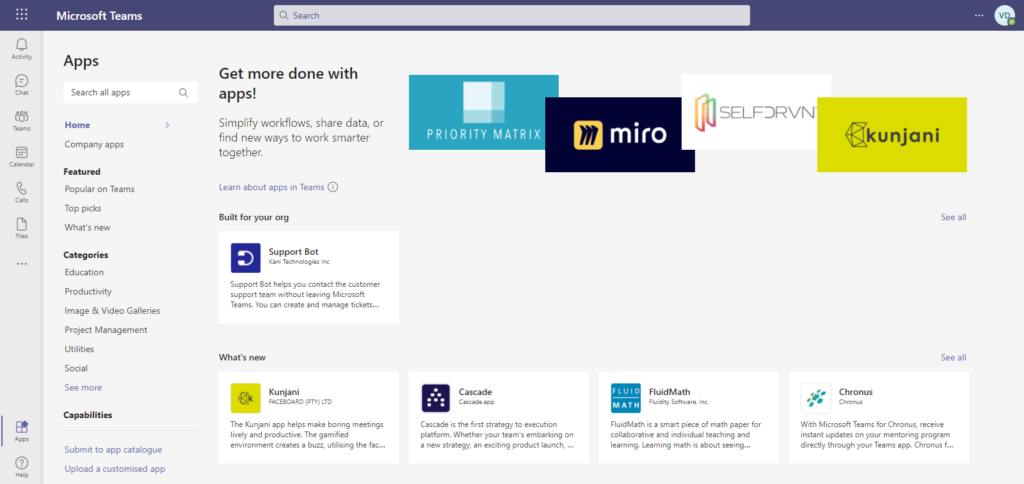Select Company apps
This screenshot has height=484, width=1024.
(x=94, y=144)
